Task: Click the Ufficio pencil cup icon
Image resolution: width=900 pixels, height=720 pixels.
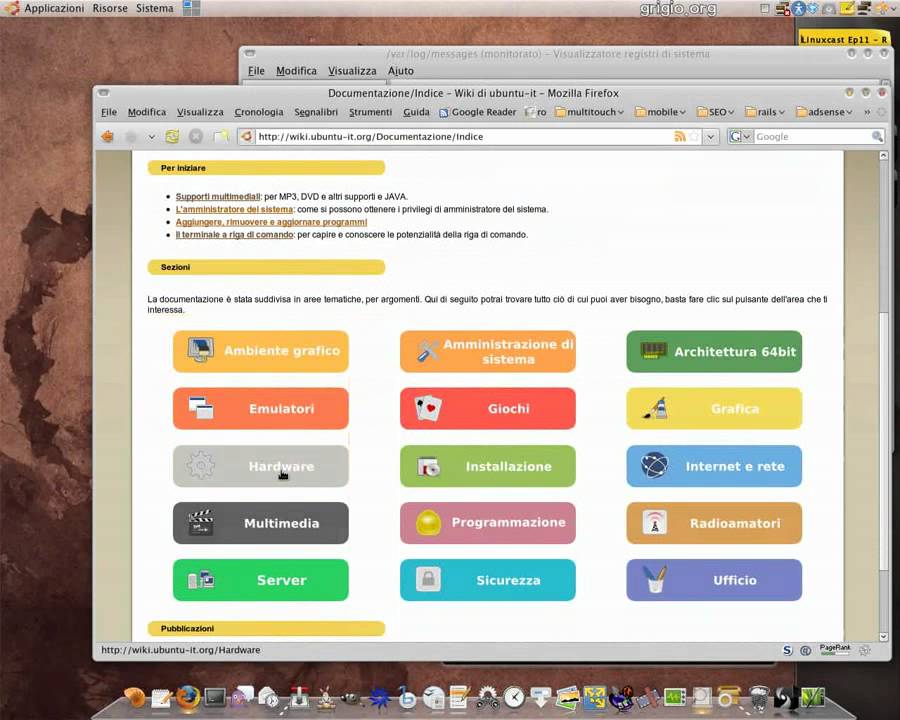Action: point(655,579)
